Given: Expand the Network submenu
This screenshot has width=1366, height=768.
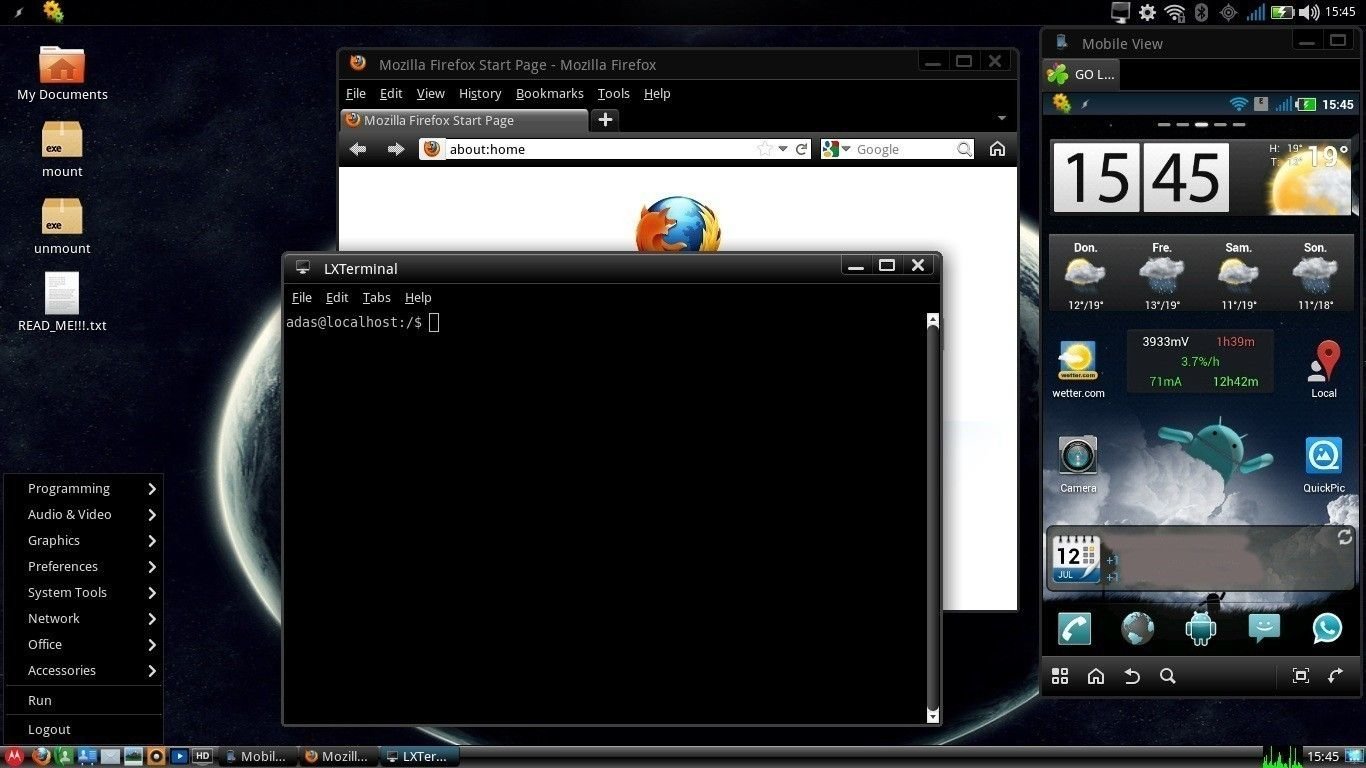Looking at the screenshot, I should [83, 618].
